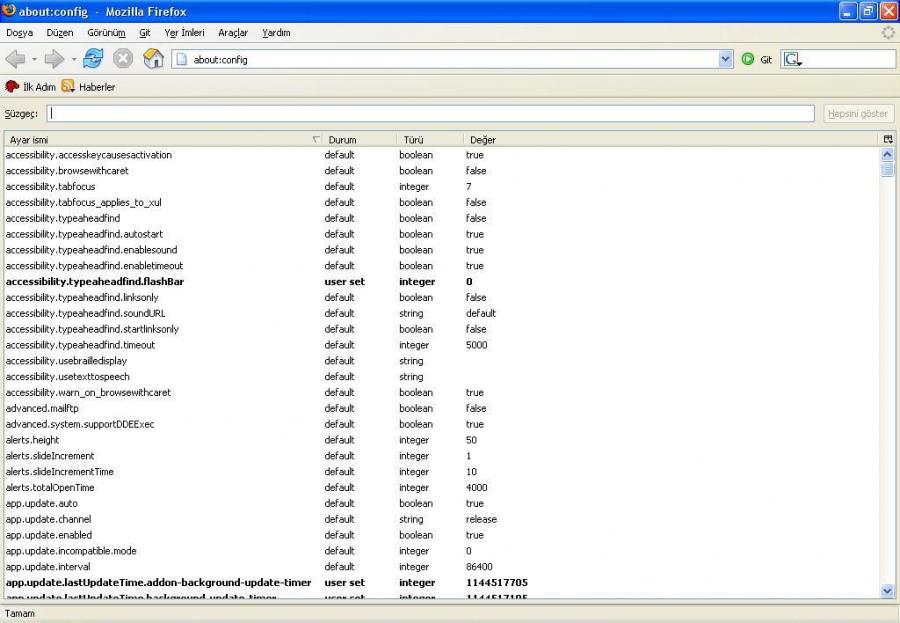Image resolution: width=900 pixels, height=623 pixels.
Task: Select accessibility.typeaheadfind.timeout row
Action: point(442,345)
